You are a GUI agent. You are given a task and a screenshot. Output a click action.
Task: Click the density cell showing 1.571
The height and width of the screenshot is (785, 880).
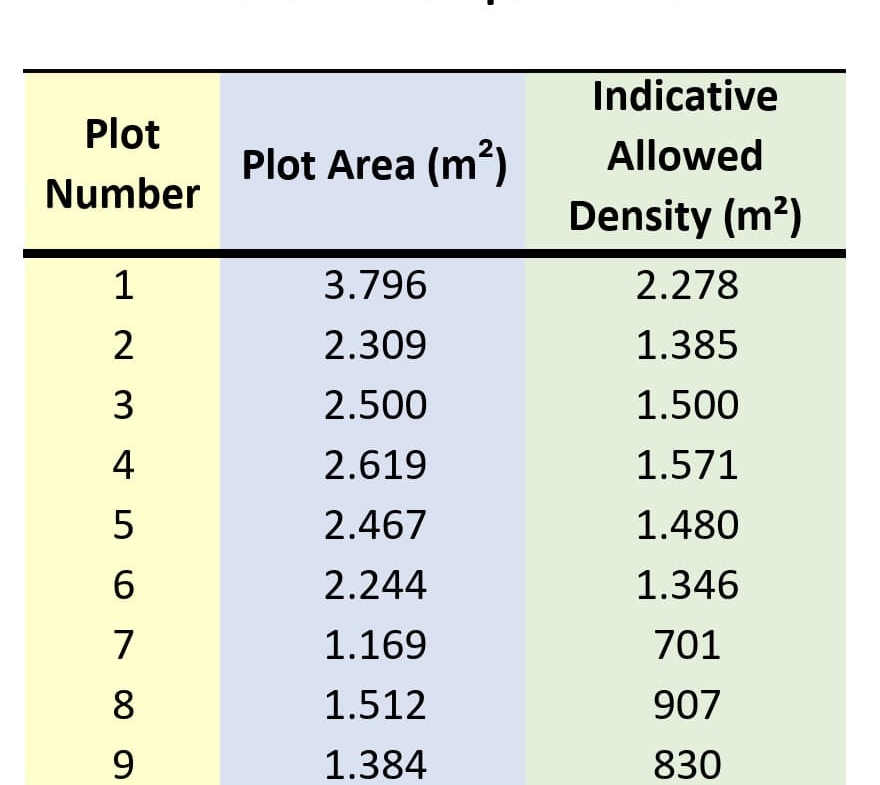[x=687, y=466]
